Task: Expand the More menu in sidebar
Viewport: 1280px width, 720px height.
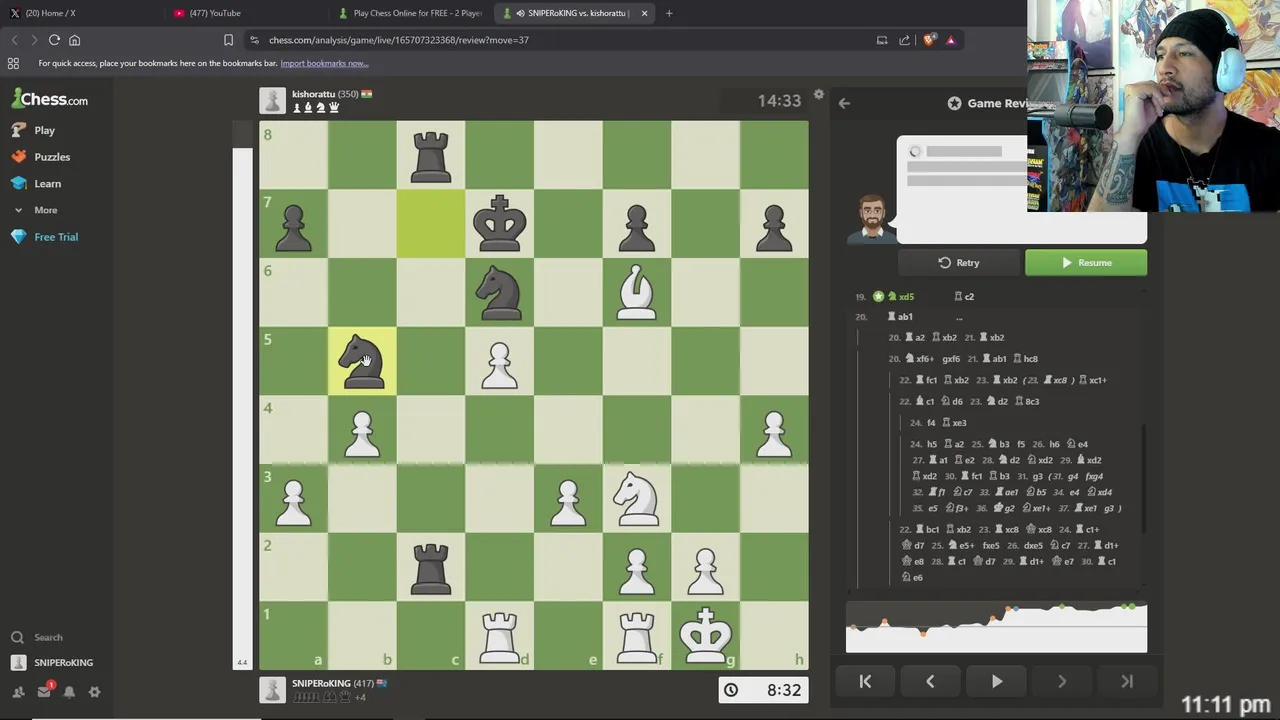Action: [45, 210]
